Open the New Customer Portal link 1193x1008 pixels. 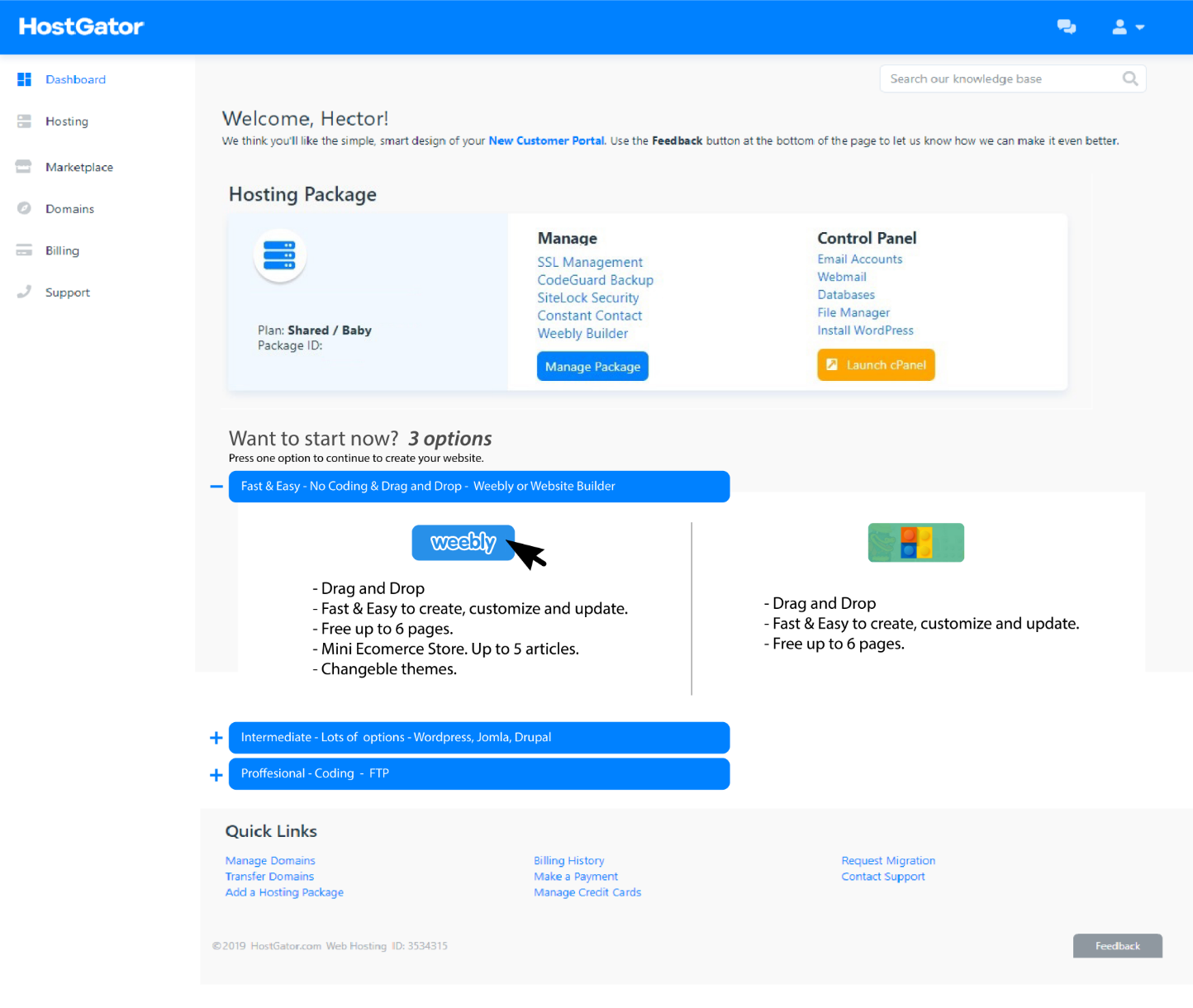[546, 140]
